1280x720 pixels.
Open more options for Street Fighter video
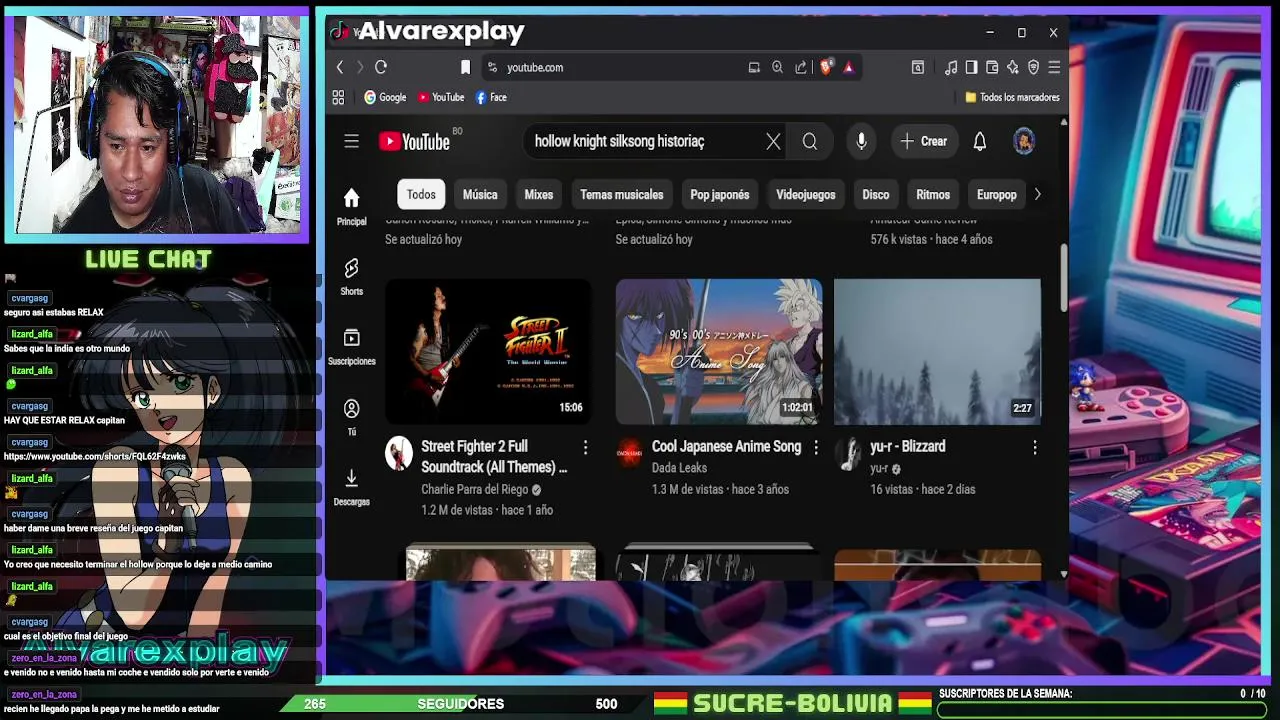tap(585, 447)
